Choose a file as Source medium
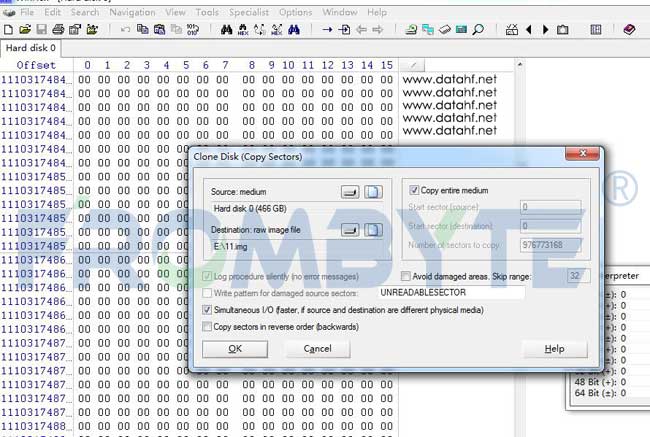Viewport: 650px width, 437px height. [373, 192]
